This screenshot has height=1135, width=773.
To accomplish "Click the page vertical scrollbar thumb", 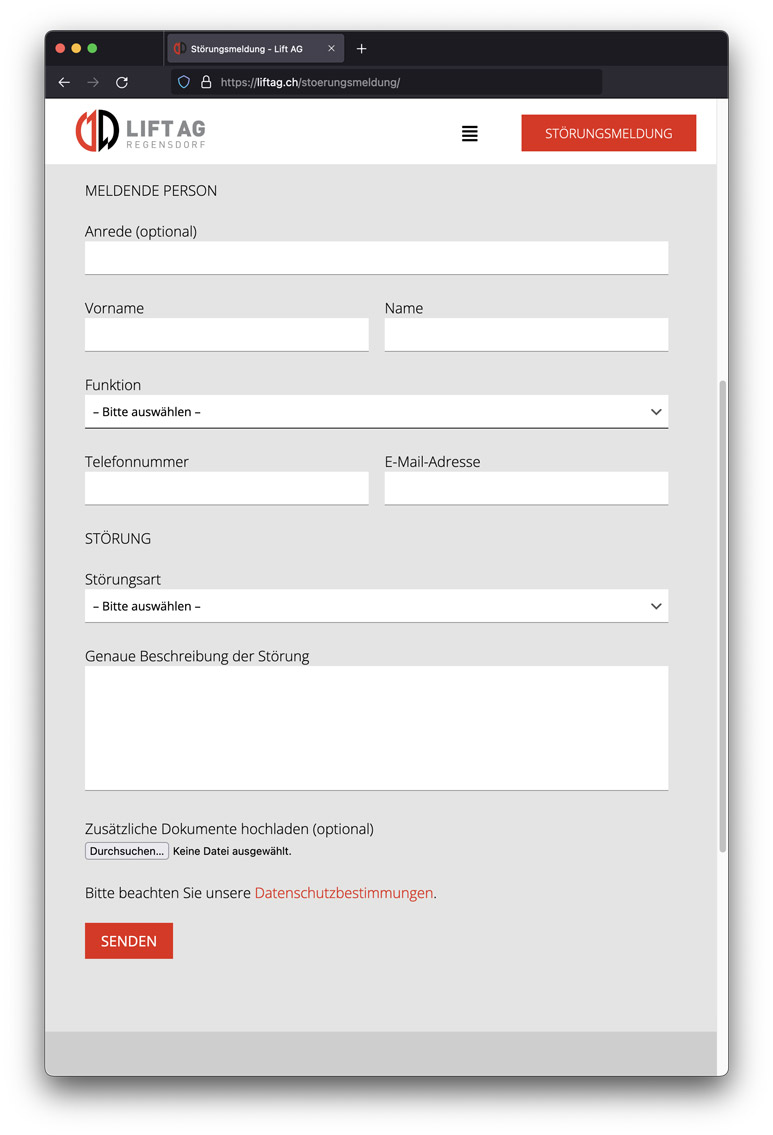I will pos(722,615).
